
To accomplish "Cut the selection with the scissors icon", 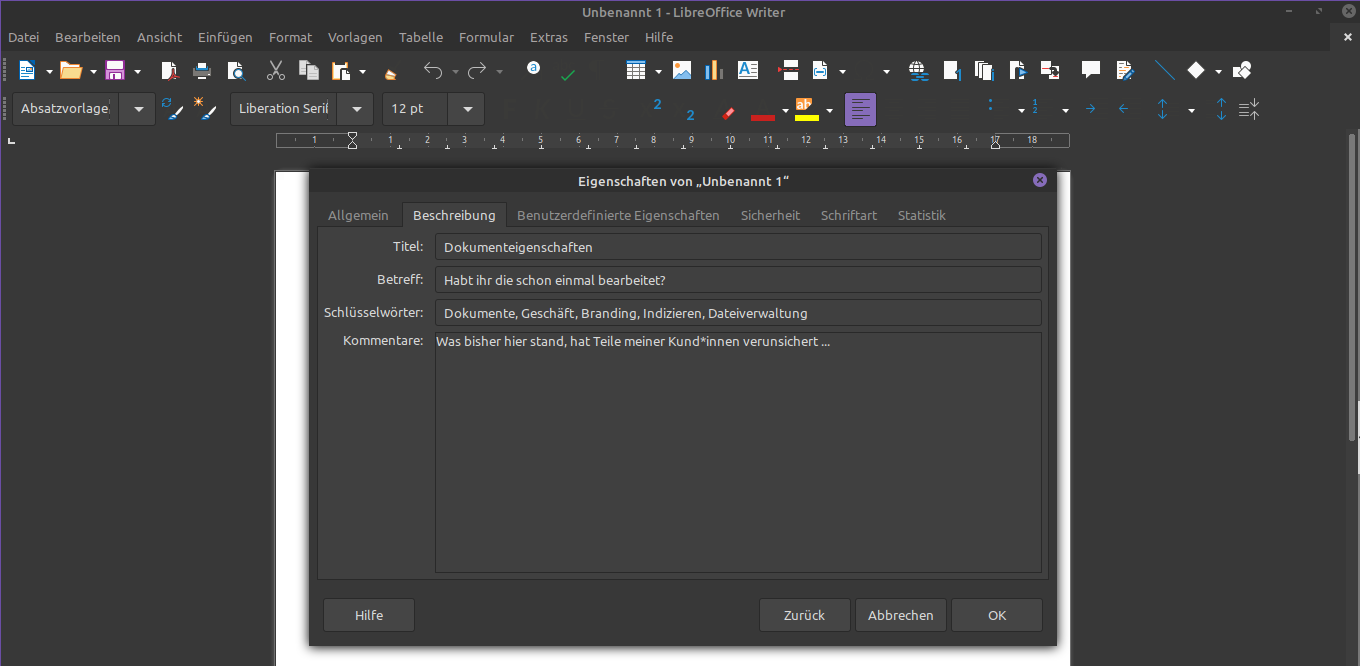I will pos(276,71).
